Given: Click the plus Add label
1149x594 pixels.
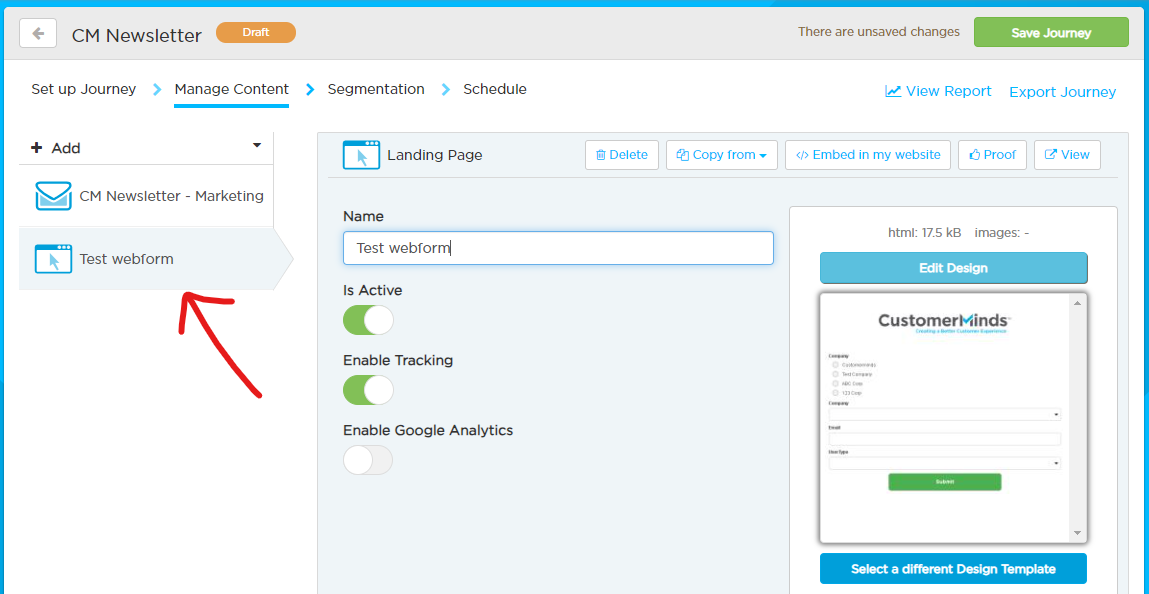Looking at the screenshot, I should pyautogui.click(x=56, y=148).
